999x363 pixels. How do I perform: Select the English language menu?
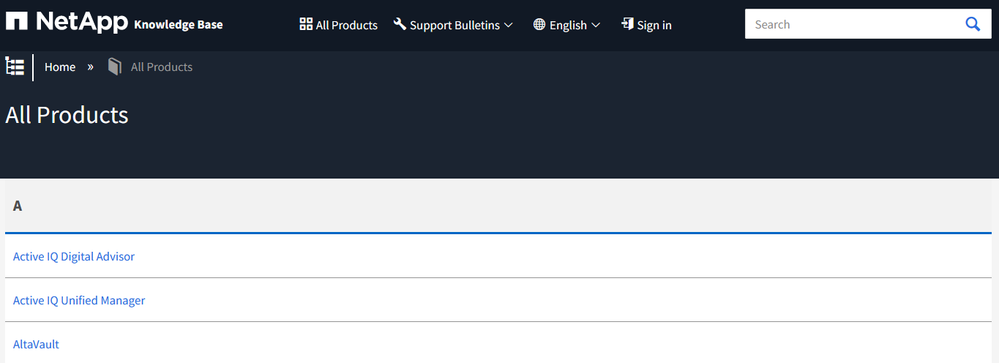pyautogui.click(x=566, y=25)
